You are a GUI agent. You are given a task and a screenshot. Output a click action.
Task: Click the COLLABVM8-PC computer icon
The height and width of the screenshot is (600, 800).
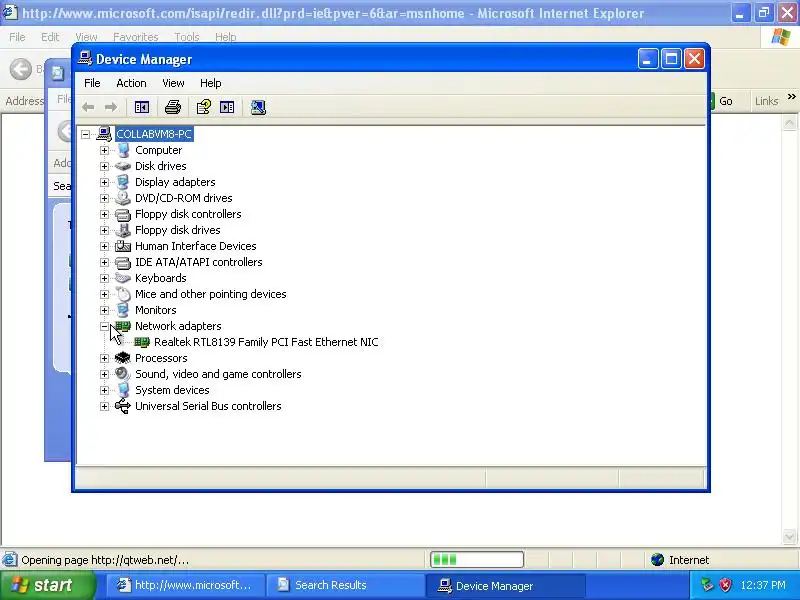point(104,134)
